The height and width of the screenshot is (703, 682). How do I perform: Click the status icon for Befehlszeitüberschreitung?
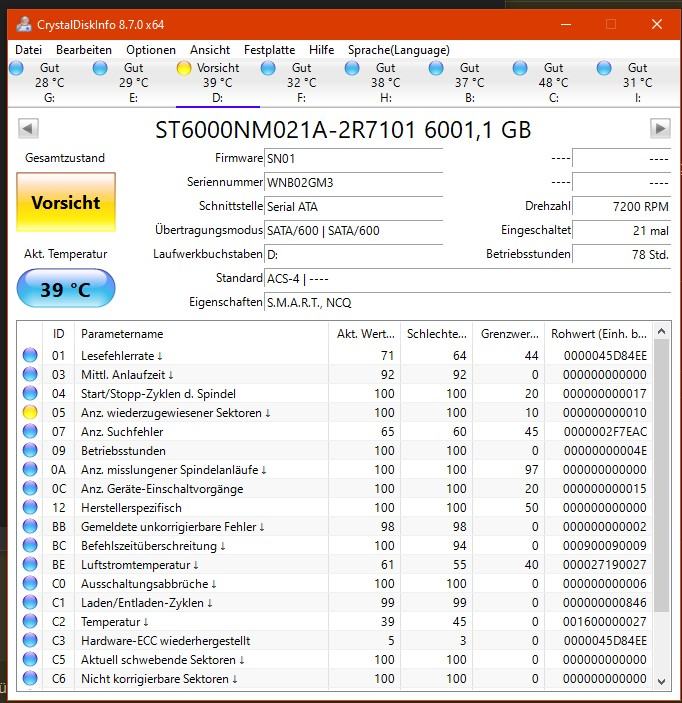click(30, 545)
